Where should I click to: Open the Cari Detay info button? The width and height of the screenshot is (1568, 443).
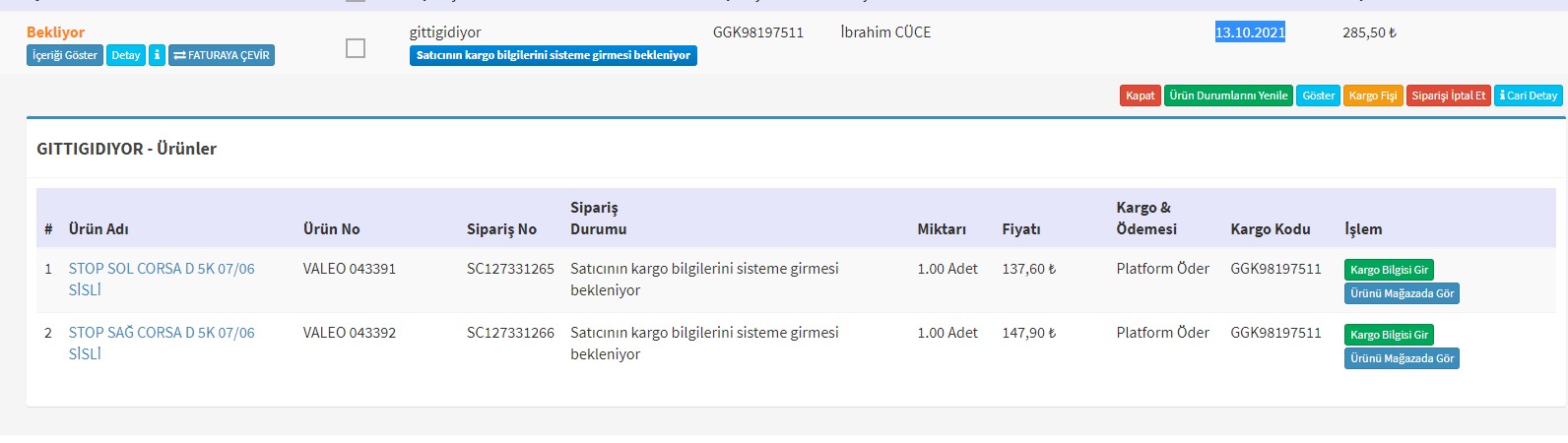[x=1528, y=95]
